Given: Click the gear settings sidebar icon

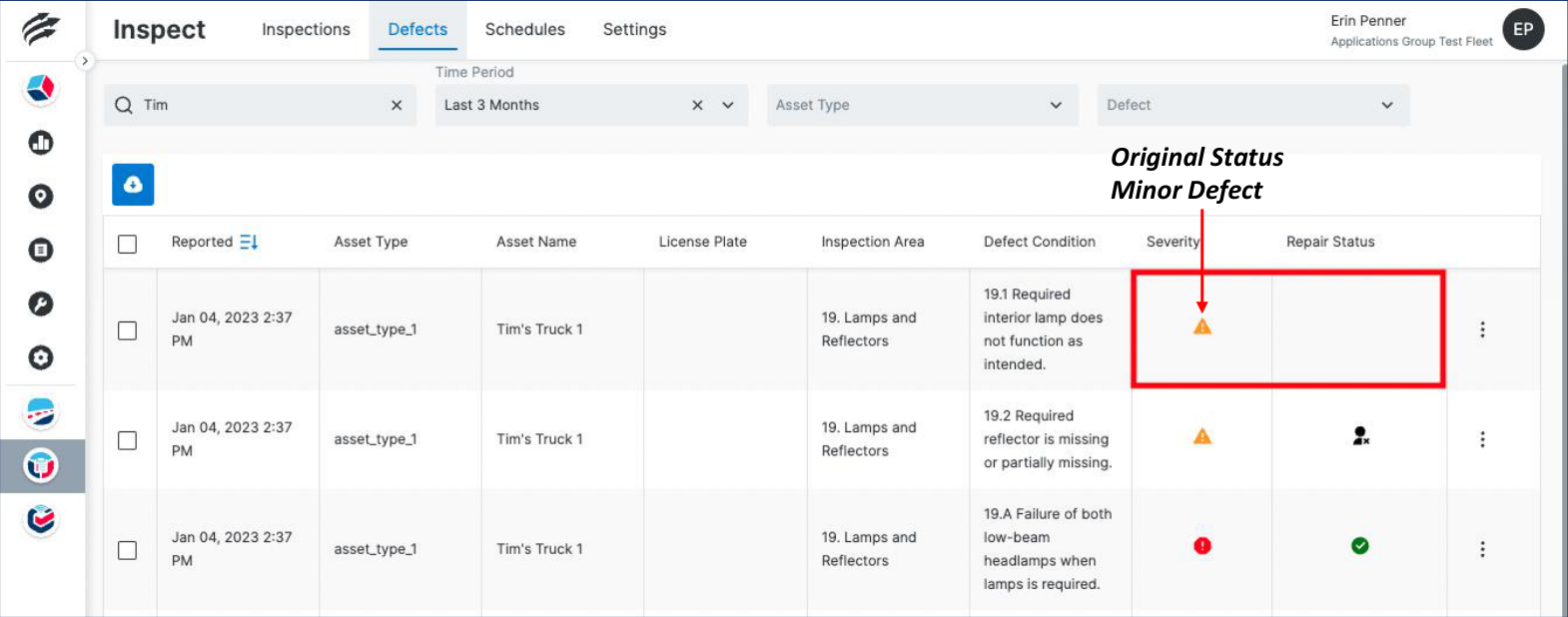Looking at the screenshot, I should pos(41,357).
